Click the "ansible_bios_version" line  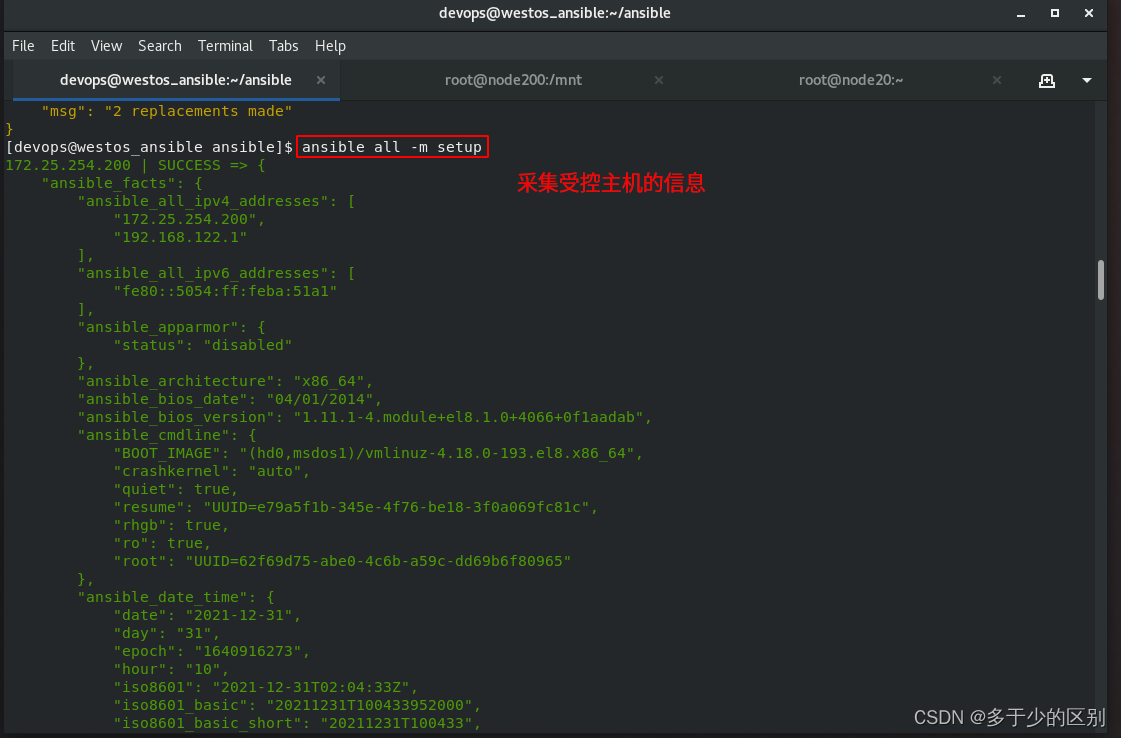click(x=365, y=417)
